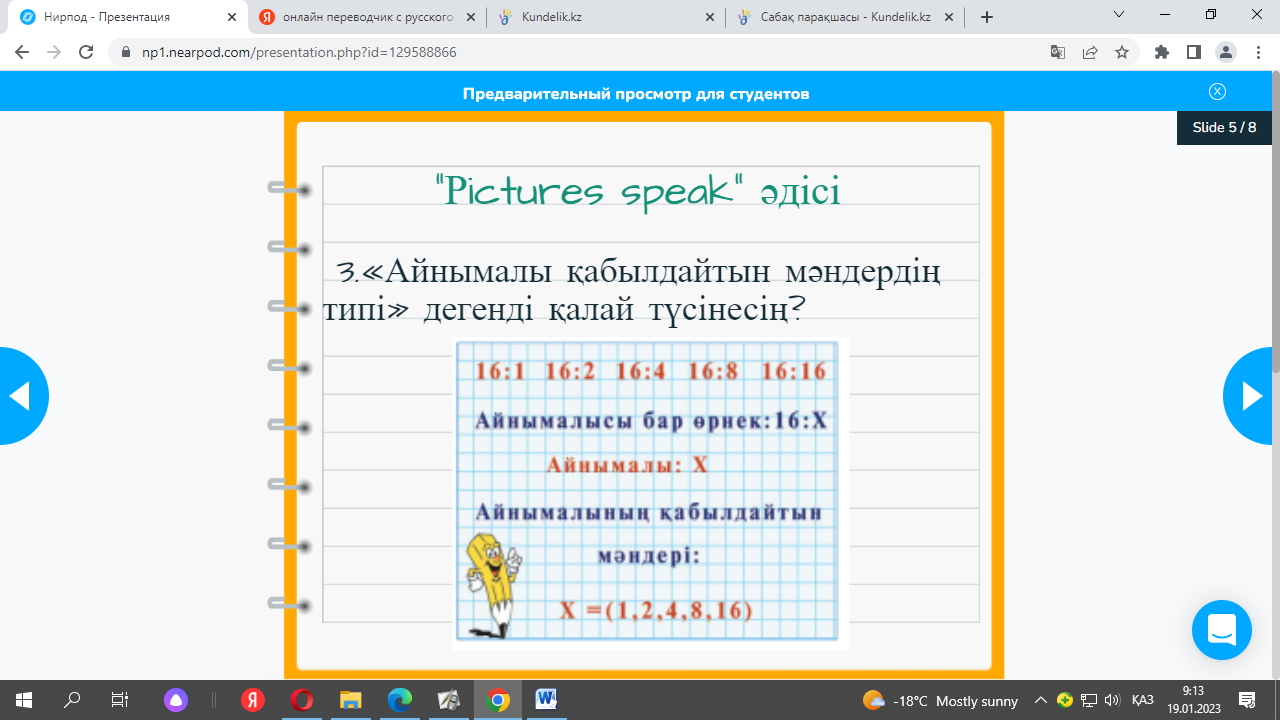Close the Нирпод - Презентация tab

click(231, 17)
